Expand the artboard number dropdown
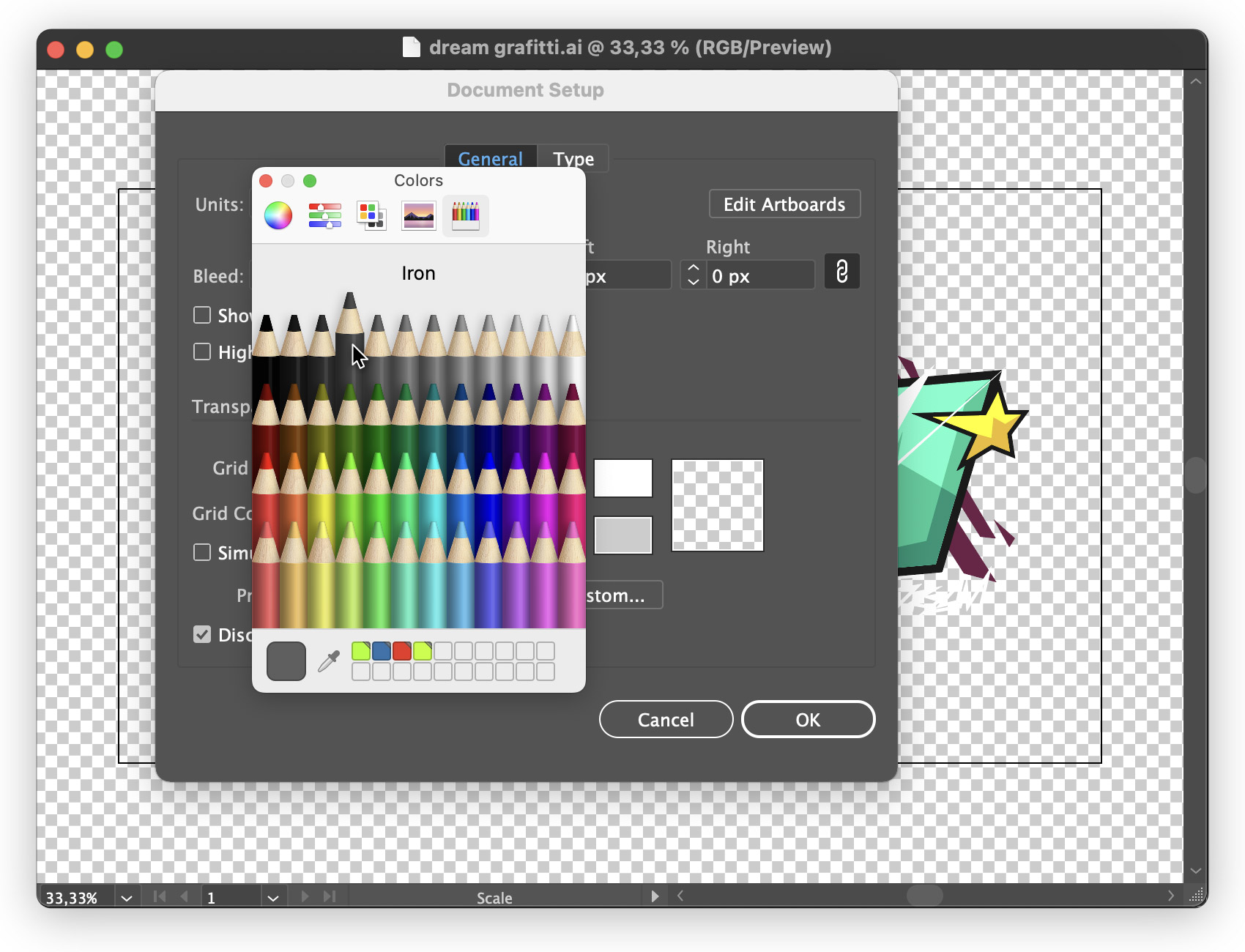1245x952 pixels. coord(273,898)
